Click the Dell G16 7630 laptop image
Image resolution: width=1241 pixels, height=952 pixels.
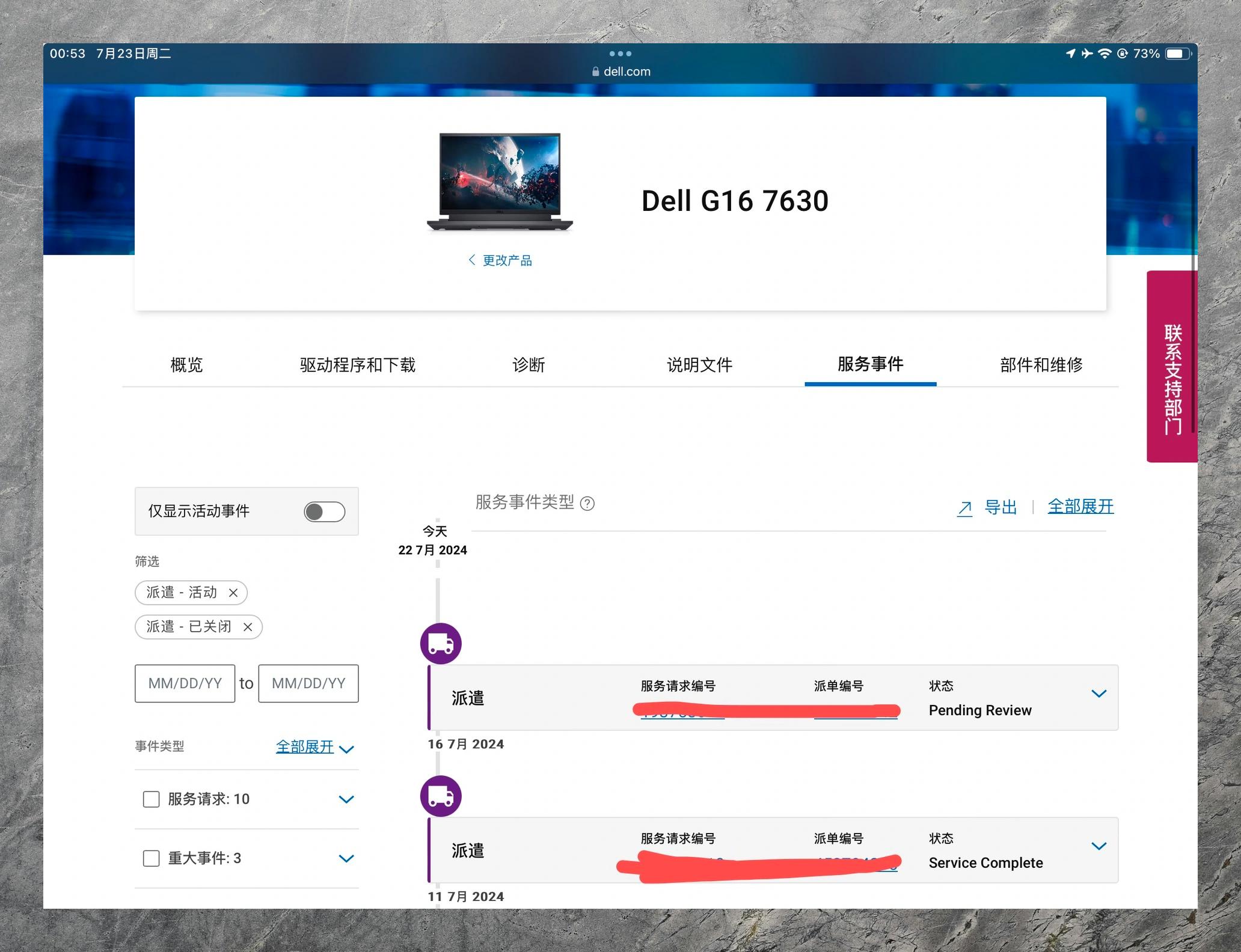(500, 182)
